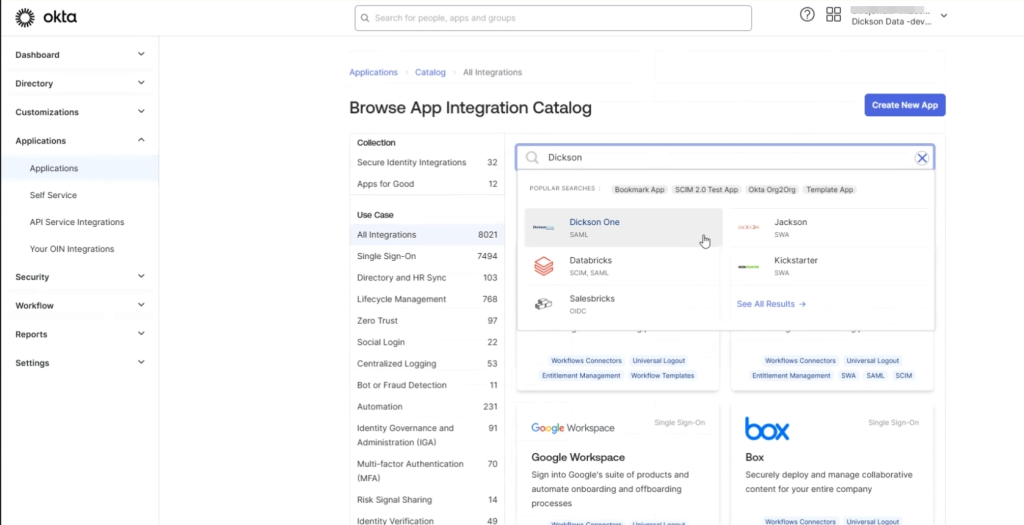Select All Integrations use case
1024x525 pixels.
point(427,234)
